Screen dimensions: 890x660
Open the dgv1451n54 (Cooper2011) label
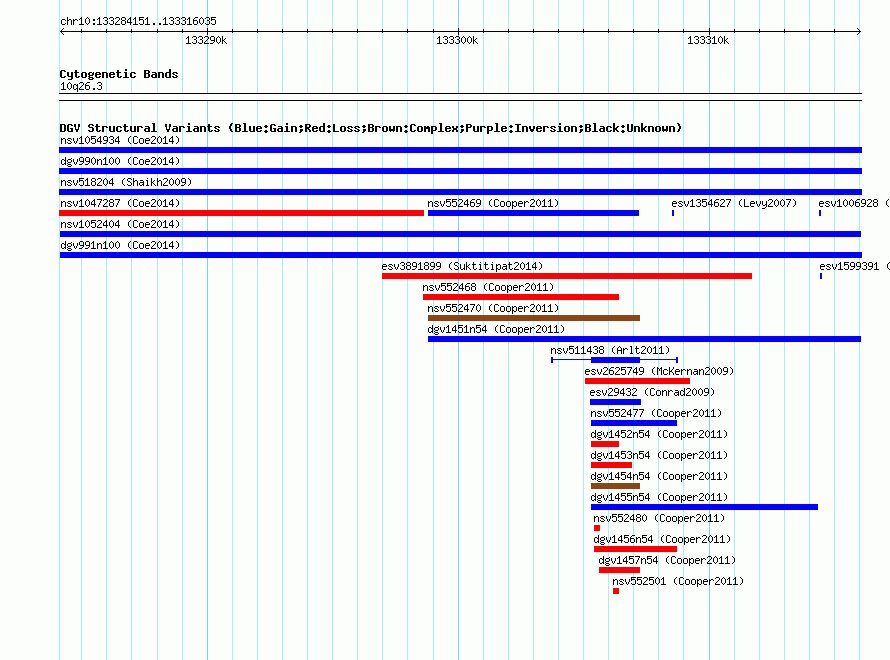click(x=496, y=329)
